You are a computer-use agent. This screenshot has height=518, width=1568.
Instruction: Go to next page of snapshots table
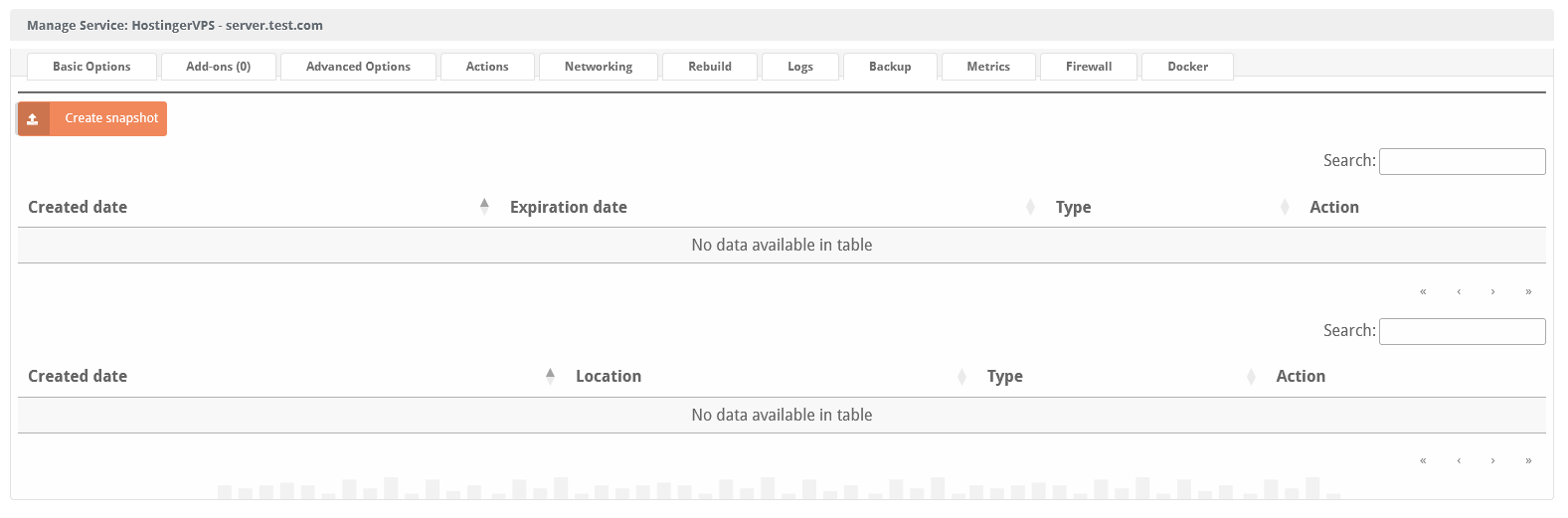[x=1492, y=291]
